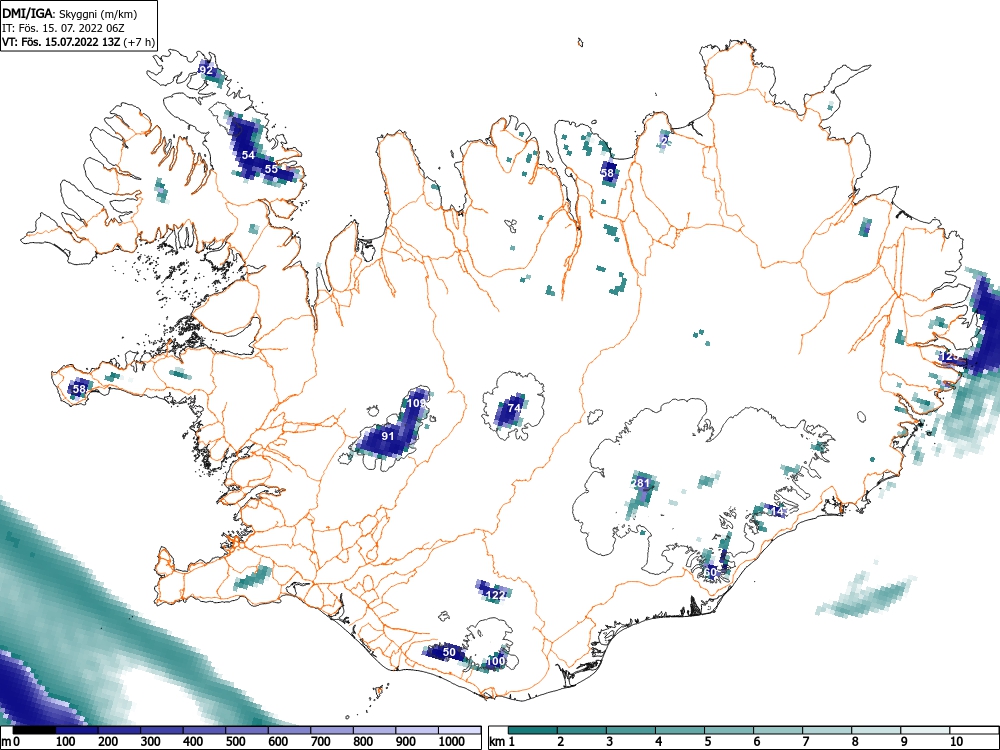Viewport: 1000px width, 750px height.
Task: Click the '122' visibility value in the south
Action: click(496, 595)
